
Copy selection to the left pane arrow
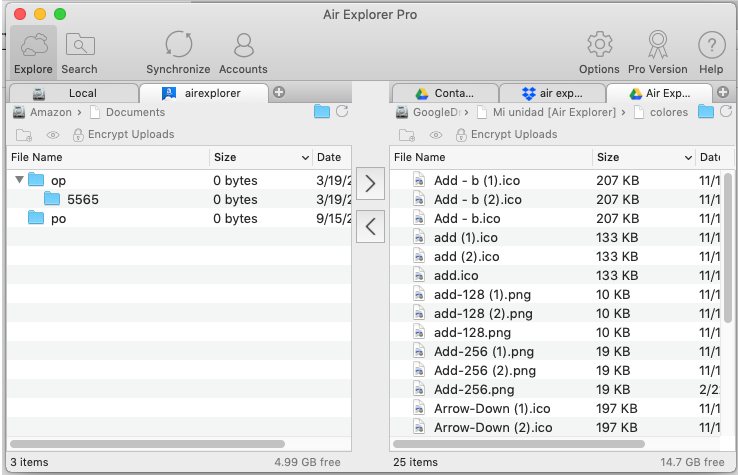click(370, 226)
